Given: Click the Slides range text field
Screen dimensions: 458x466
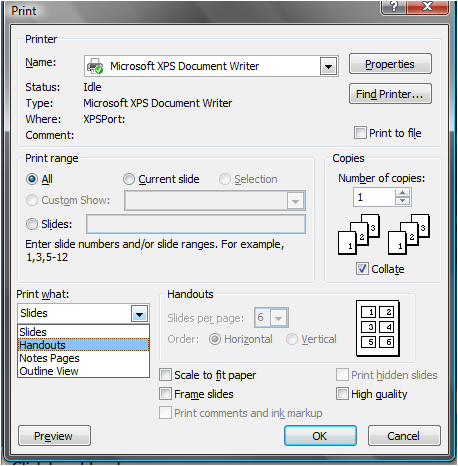Looking at the screenshot, I should (x=196, y=224).
